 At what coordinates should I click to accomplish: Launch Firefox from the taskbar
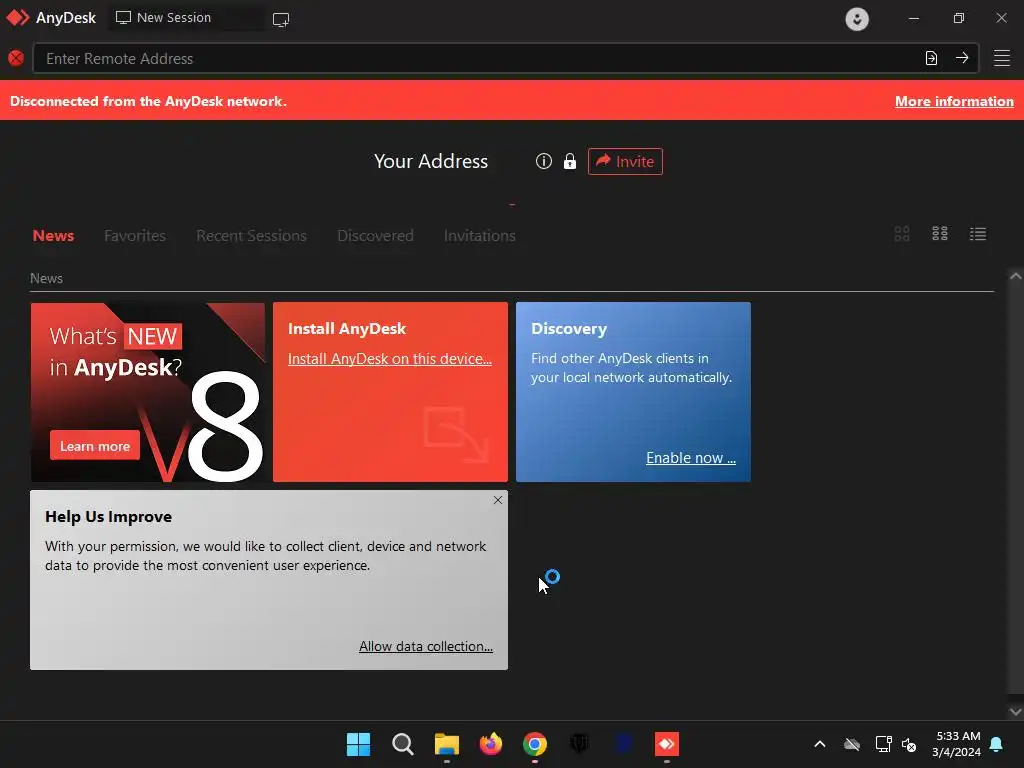point(491,743)
